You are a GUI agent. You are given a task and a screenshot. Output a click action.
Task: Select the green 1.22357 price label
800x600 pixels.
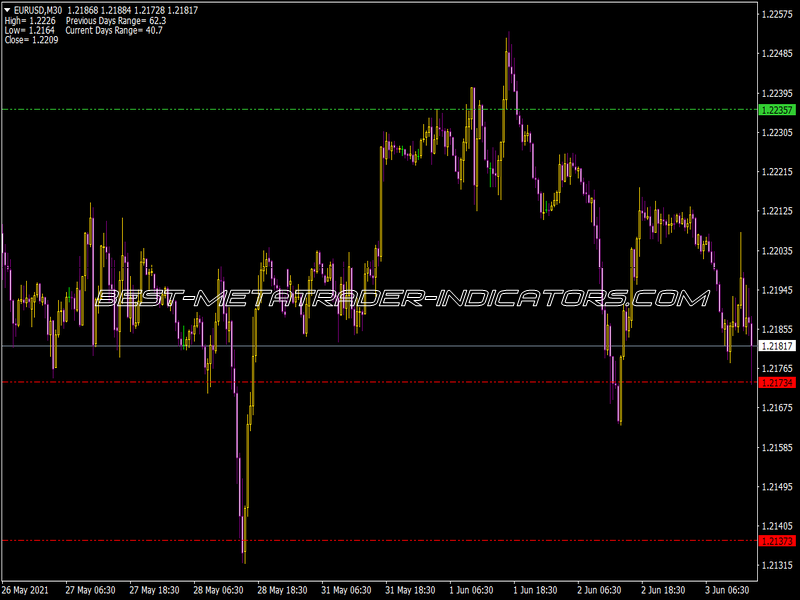pos(777,110)
